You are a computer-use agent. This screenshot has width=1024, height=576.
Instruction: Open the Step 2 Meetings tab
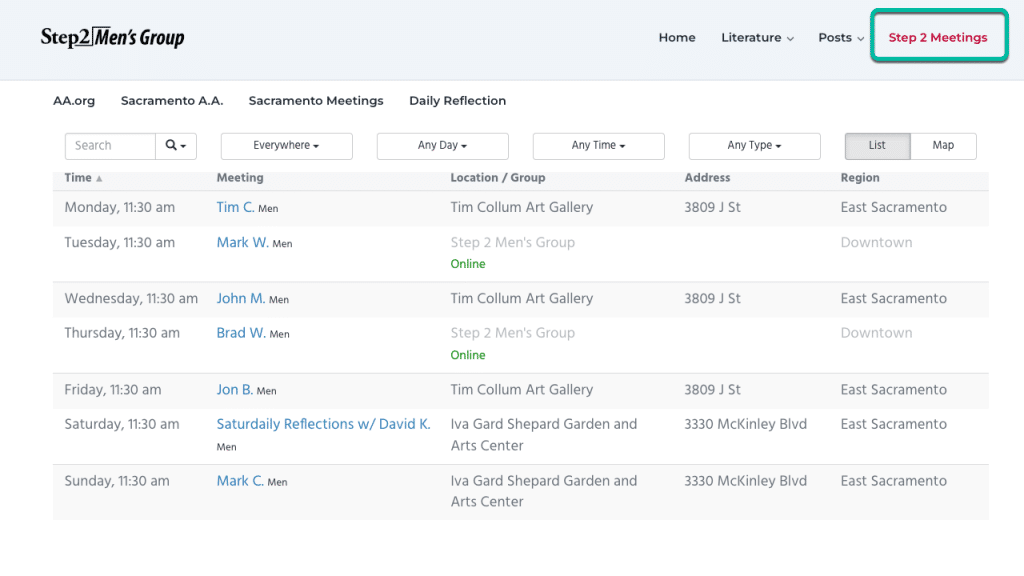938,38
